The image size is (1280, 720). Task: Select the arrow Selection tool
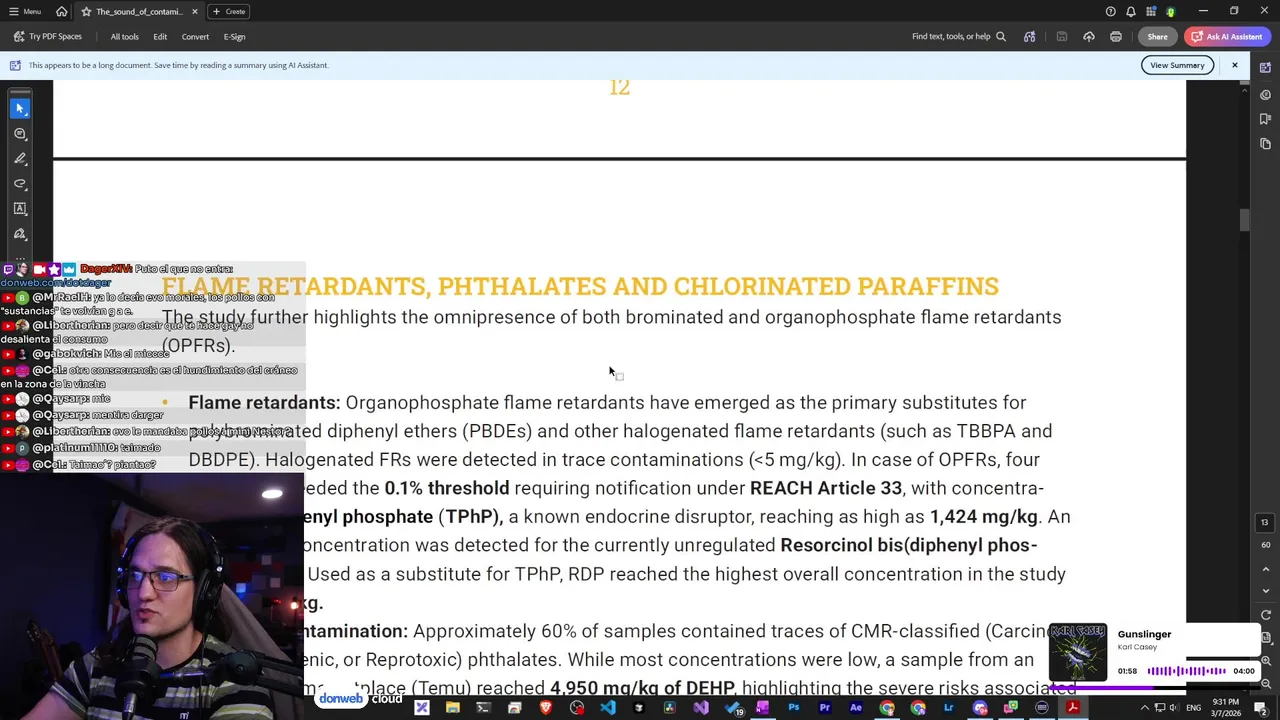(x=20, y=108)
